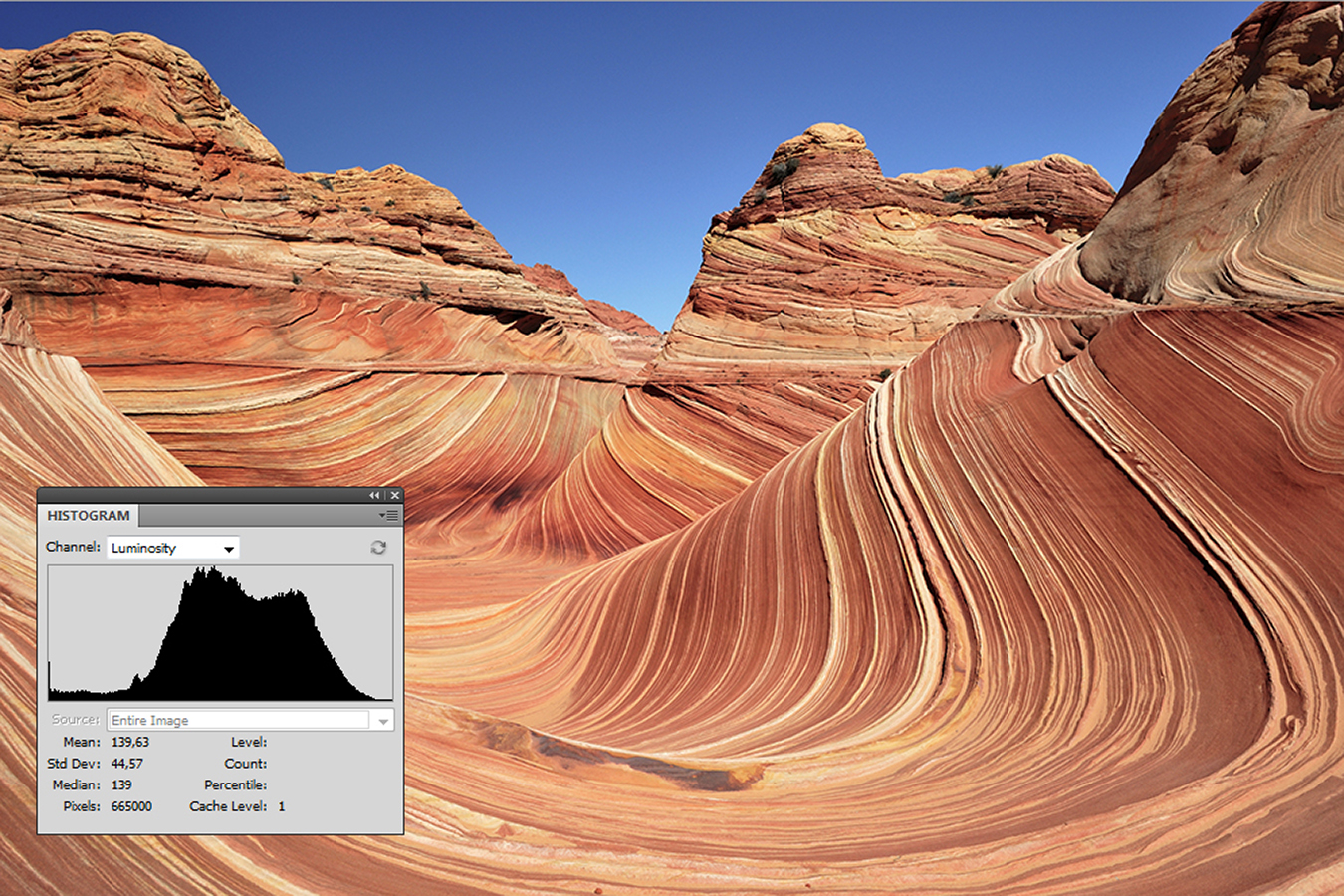Click the Count label in statistics
This screenshot has width=1344, height=896.
[245, 764]
